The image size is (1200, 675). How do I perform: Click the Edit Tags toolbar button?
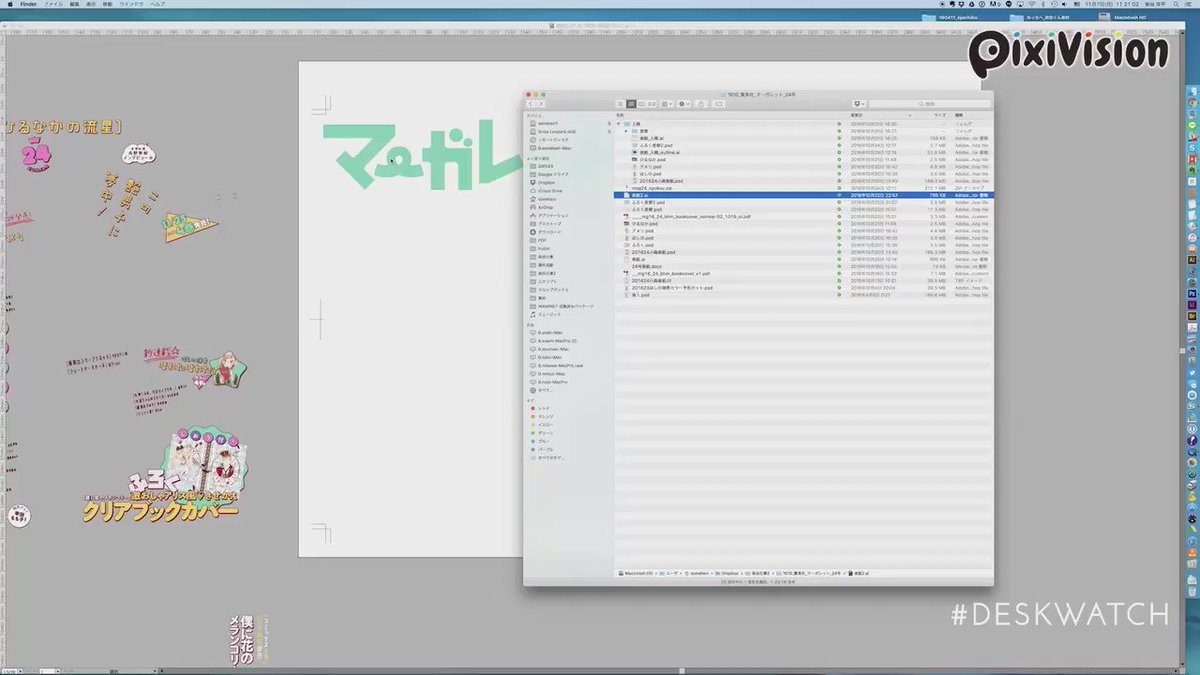point(719,104)
